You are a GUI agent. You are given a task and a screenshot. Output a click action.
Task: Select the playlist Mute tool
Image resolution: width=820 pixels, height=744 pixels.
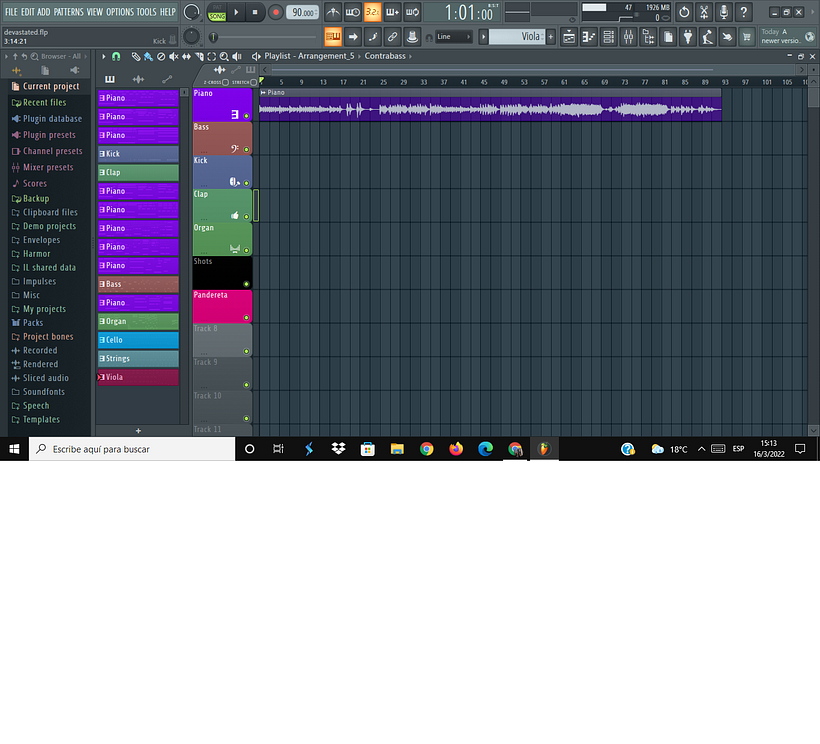click(174, 56)
